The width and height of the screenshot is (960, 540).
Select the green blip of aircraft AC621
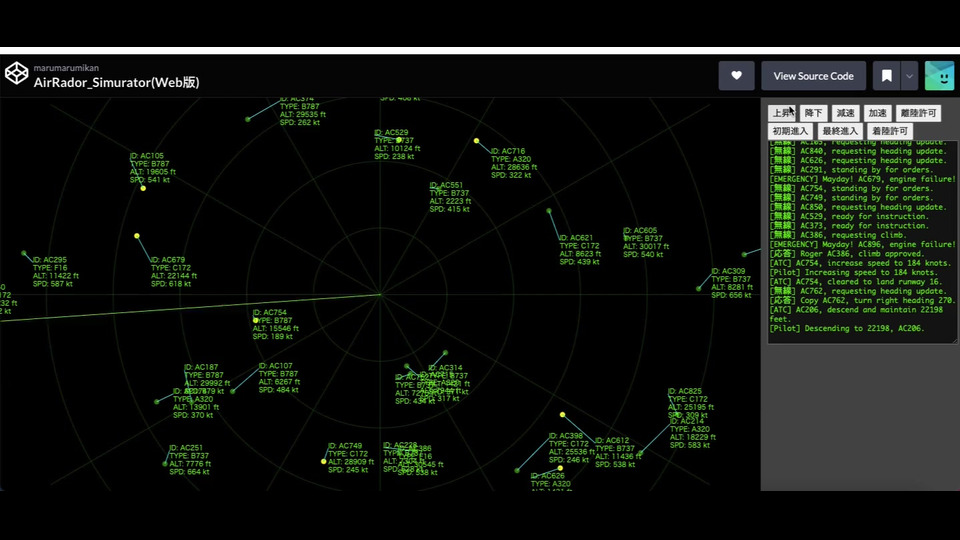pos(549,211)
